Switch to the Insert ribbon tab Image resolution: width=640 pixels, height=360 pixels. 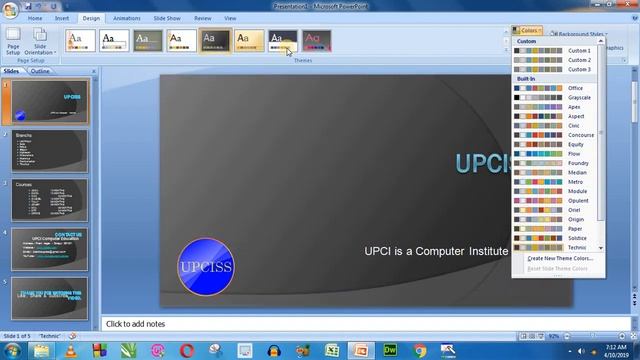(62, 18)
